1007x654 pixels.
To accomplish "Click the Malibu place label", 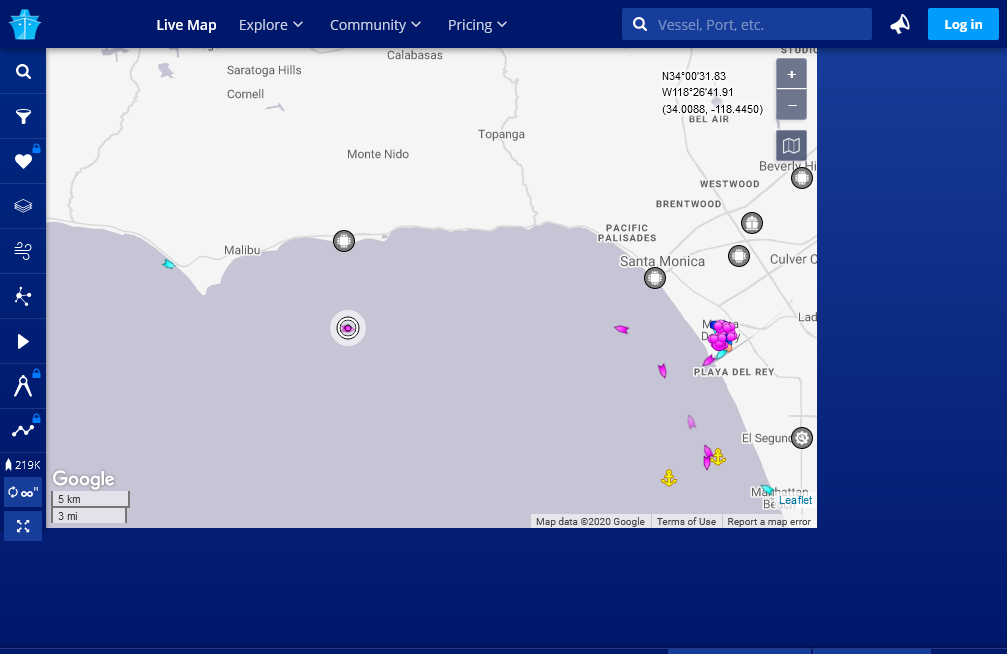I will tap(242, 250).
